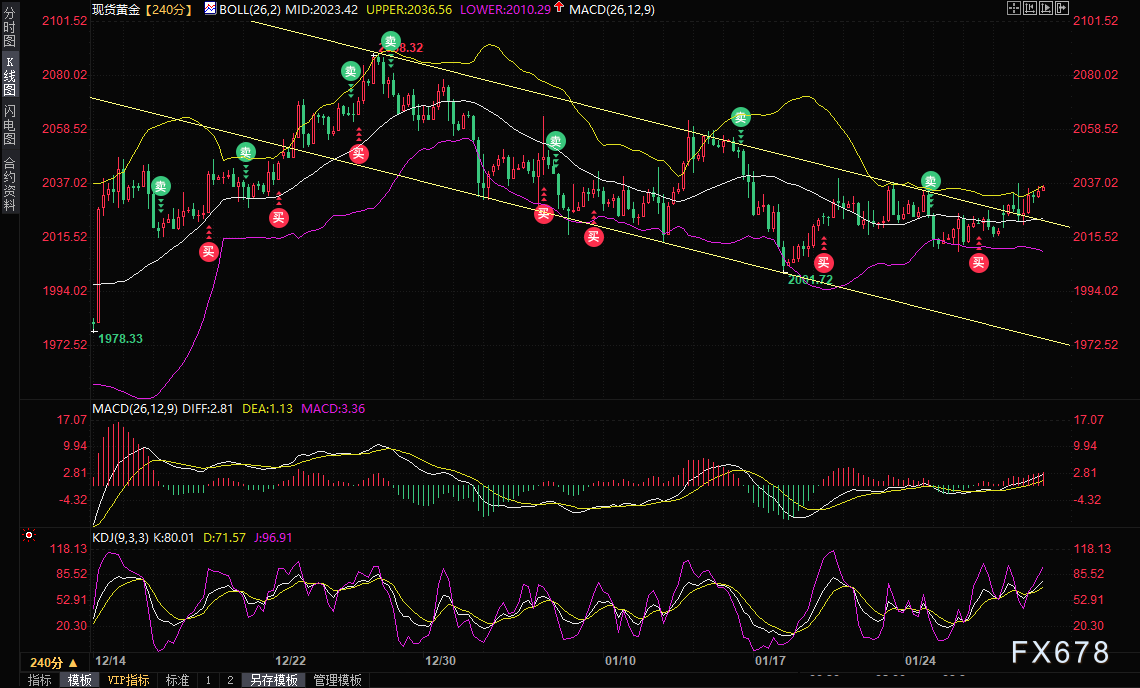Click the green 卖 marker at 2088.32 peak

click(390, 41)
